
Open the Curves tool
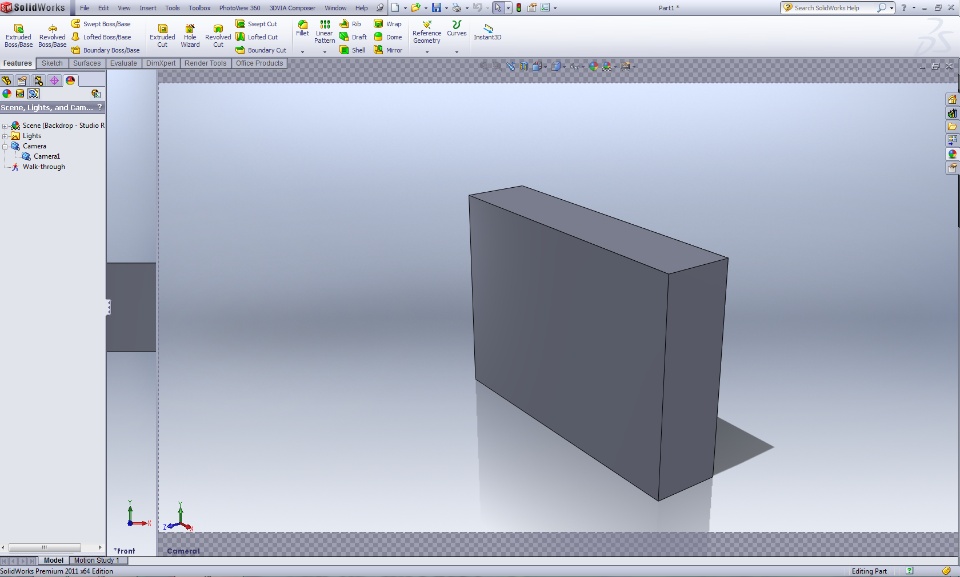click(x=457, y=28)
